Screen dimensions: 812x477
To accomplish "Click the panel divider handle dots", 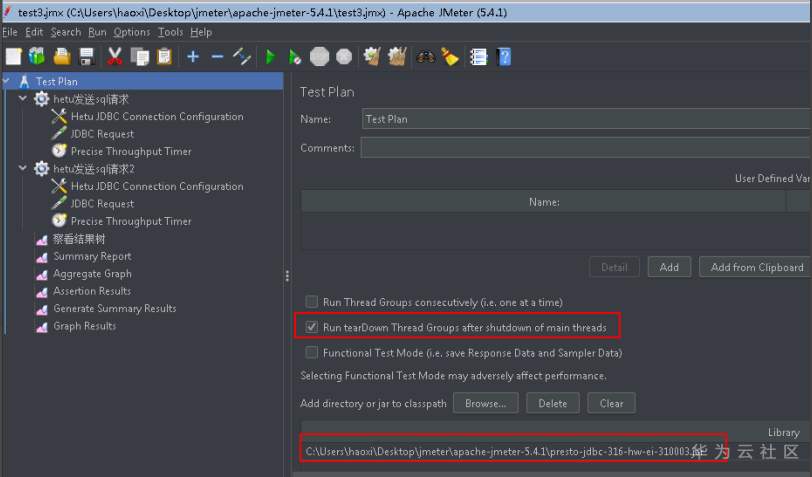I will (x=287, y=276).
